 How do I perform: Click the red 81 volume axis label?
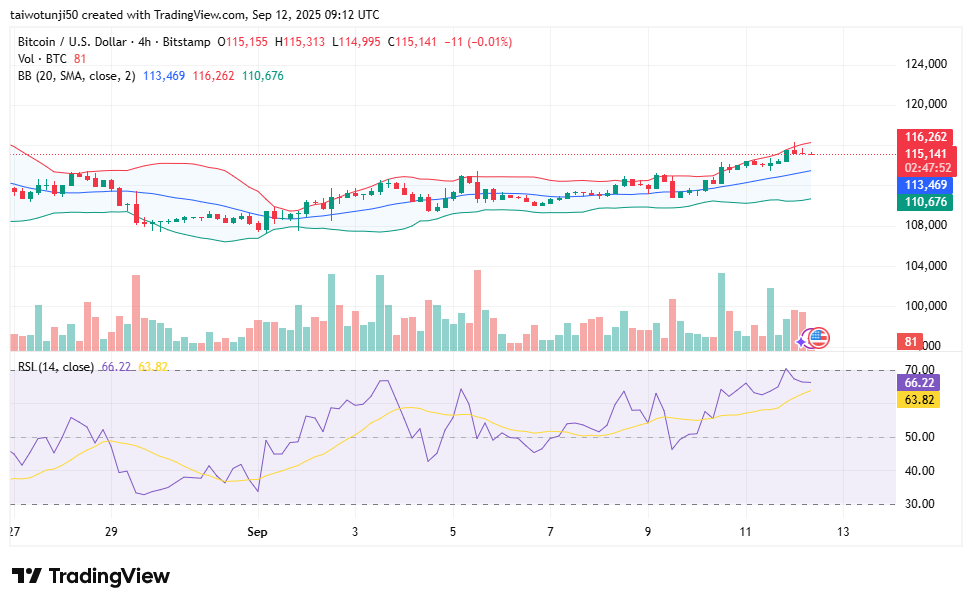(910, 342)
